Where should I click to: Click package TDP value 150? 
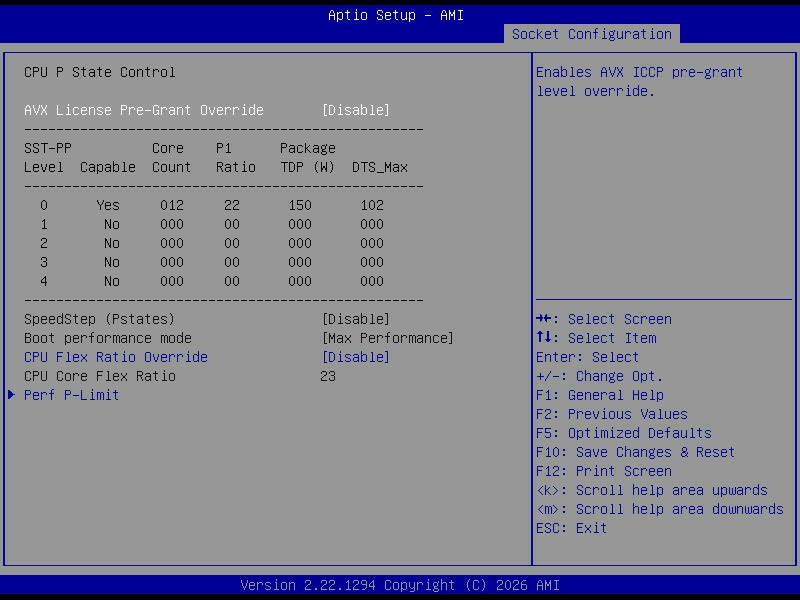(299, 205)
